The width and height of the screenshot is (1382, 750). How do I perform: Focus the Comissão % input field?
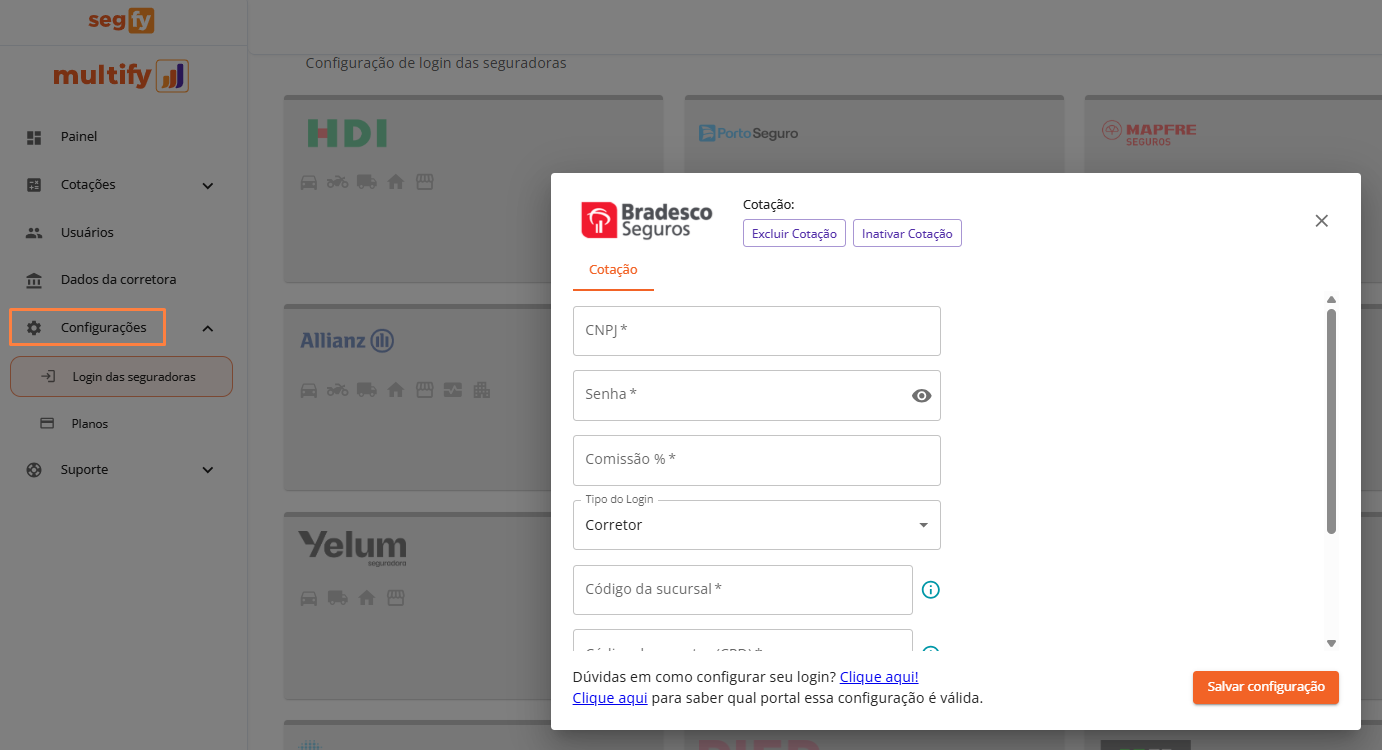pos(757,460)
